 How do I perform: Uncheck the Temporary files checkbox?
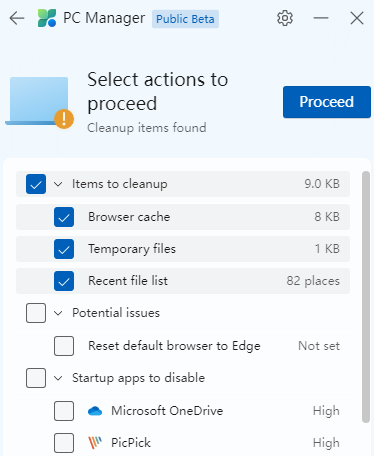[64, 249]
